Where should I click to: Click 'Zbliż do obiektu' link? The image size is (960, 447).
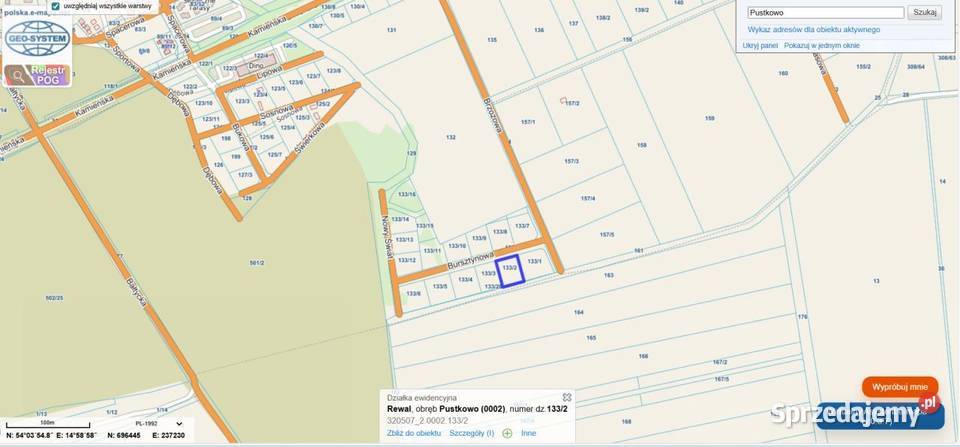(414, 433)
